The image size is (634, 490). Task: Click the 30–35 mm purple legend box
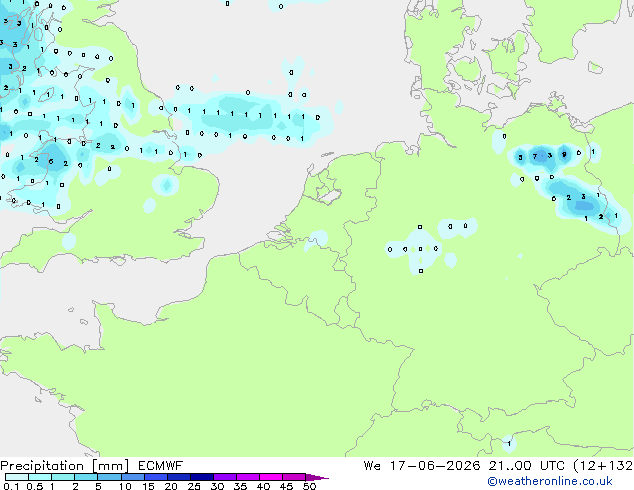225,477
